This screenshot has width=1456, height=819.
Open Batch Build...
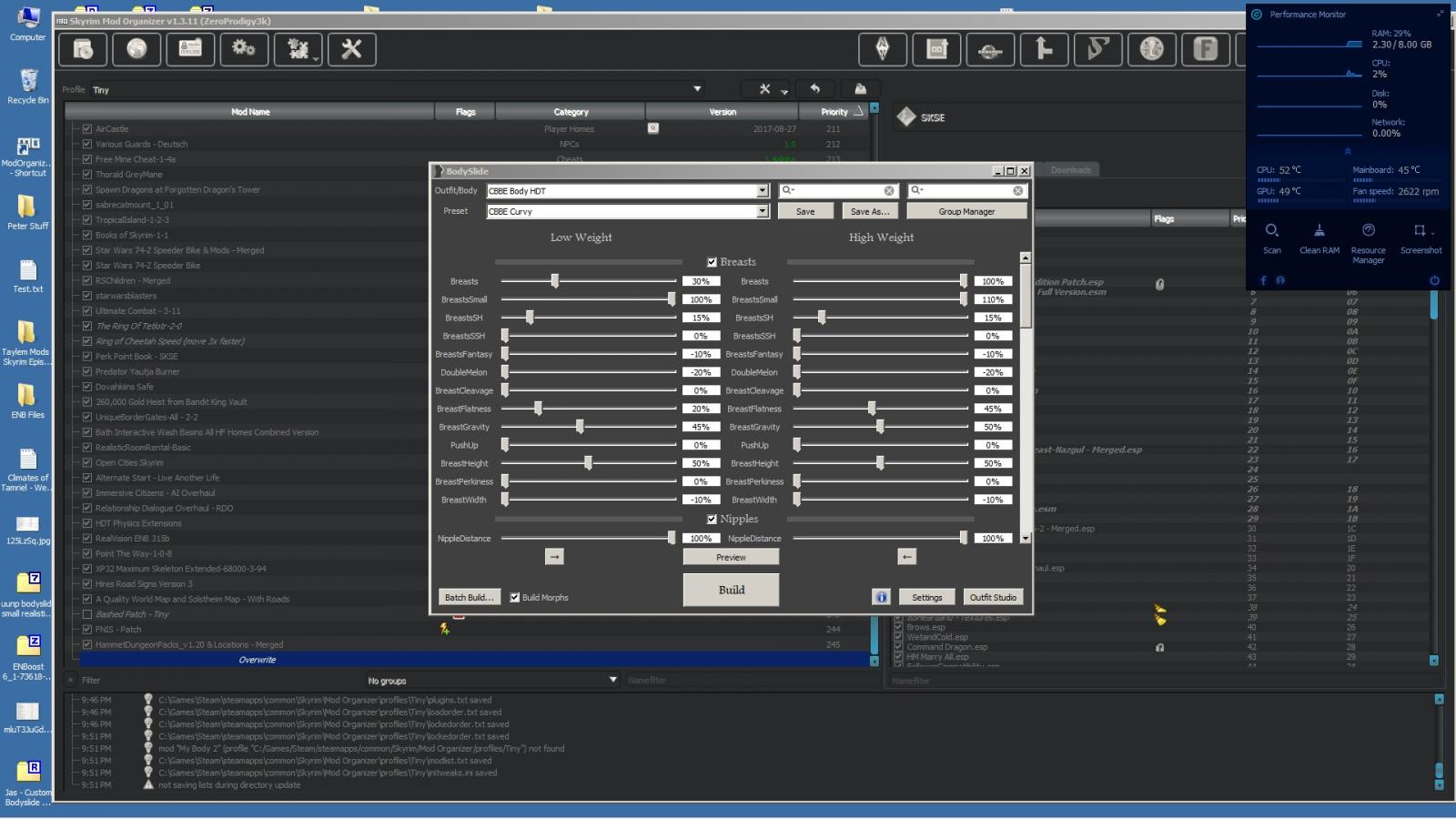click(469, 597)
